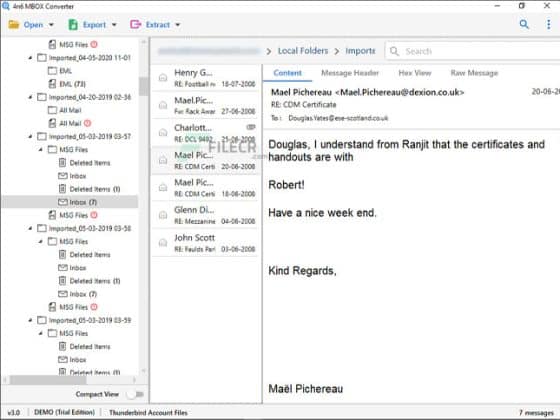This screenshot has width=560, height=420.
Task: Click the 7 messages status counter
Action: [x=536, y=412]
